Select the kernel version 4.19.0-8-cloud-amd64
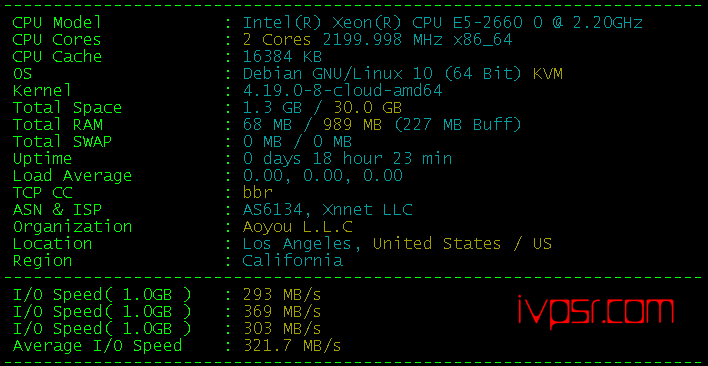 tap(342, 91)
